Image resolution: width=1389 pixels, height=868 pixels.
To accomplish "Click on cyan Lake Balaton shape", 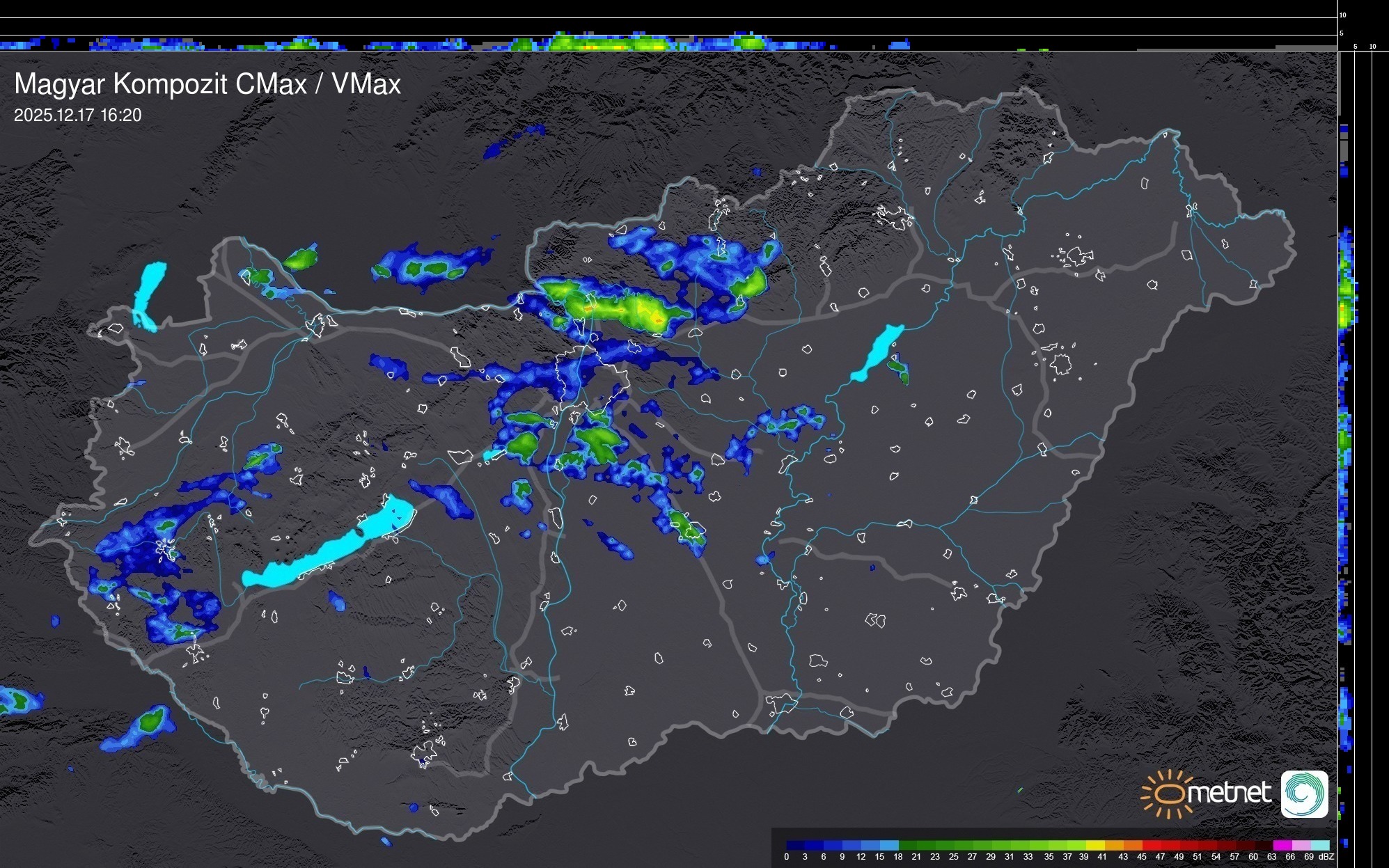I will click(327, 550).
